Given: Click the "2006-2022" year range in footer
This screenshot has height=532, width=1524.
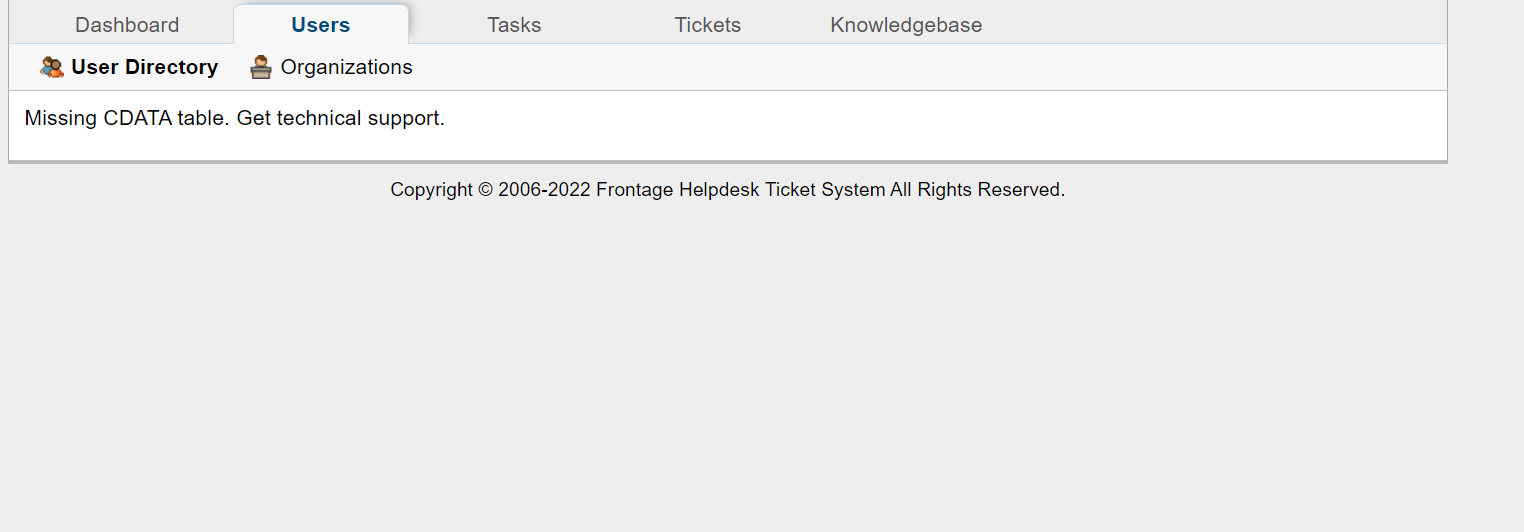Looking at the screenshot, I should [x=544, y=190].
